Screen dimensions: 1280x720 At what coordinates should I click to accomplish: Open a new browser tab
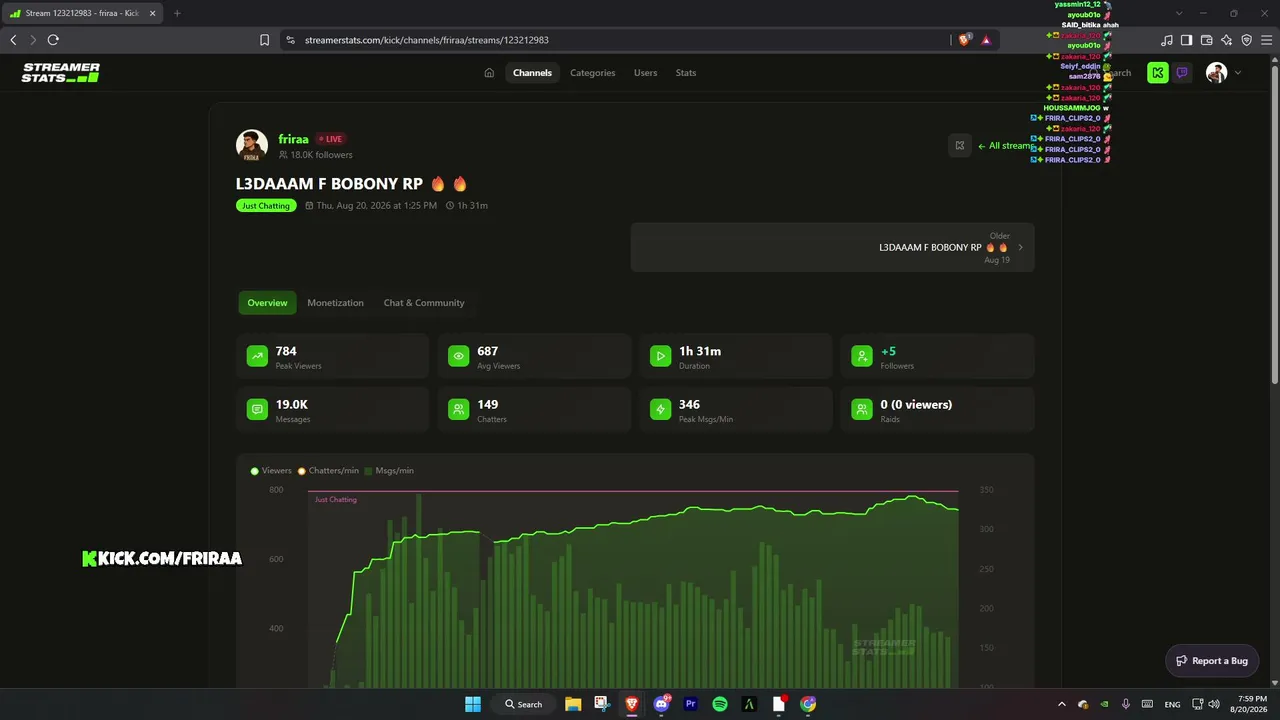click(177, 13)
